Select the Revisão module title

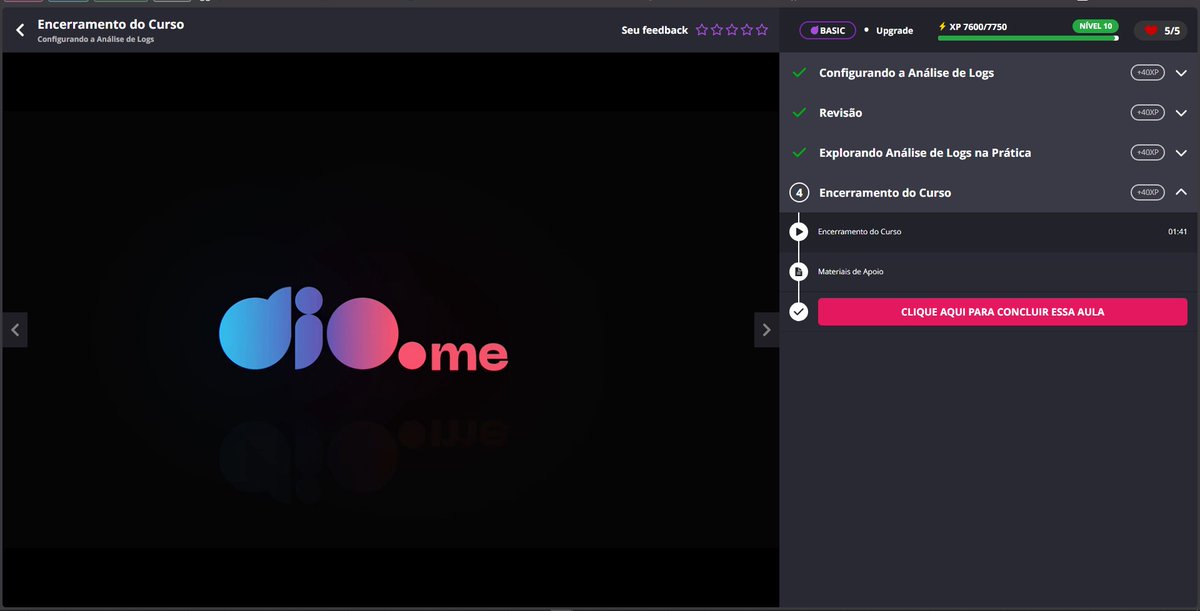click(840, 113)
